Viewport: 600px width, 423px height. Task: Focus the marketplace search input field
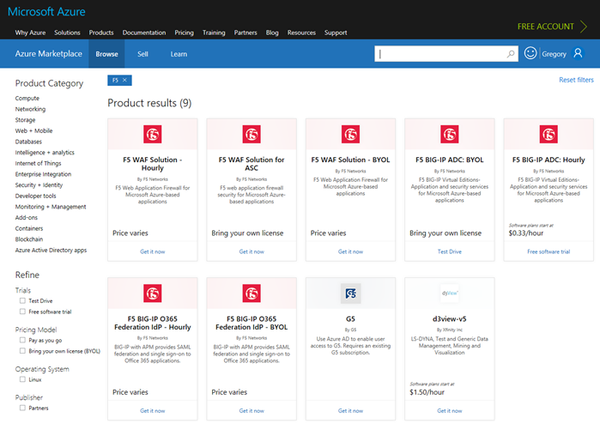tap(440, 54)
